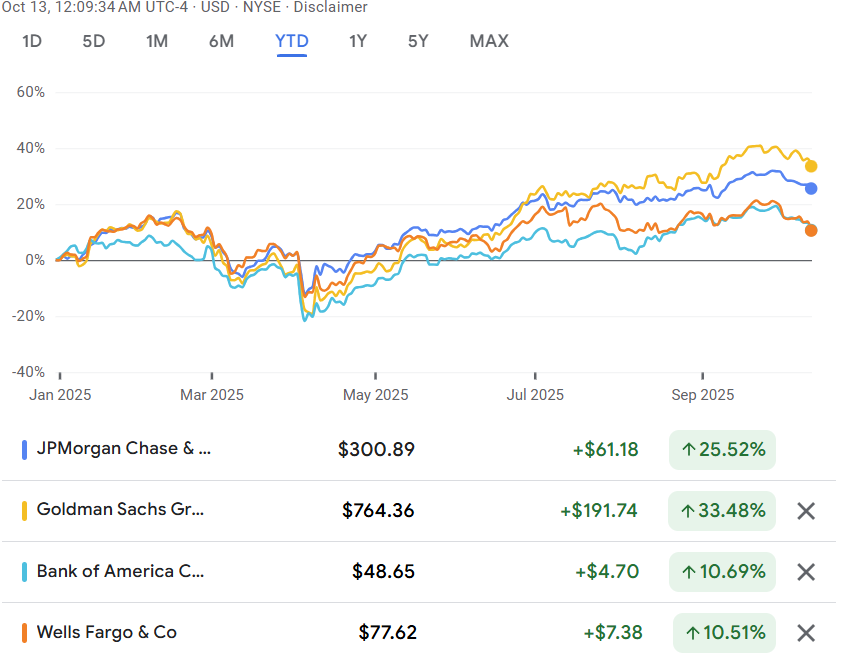Viewport: 843px width, 664px height.
Task: Select the 1M range tab
Action: click(157, 41)
